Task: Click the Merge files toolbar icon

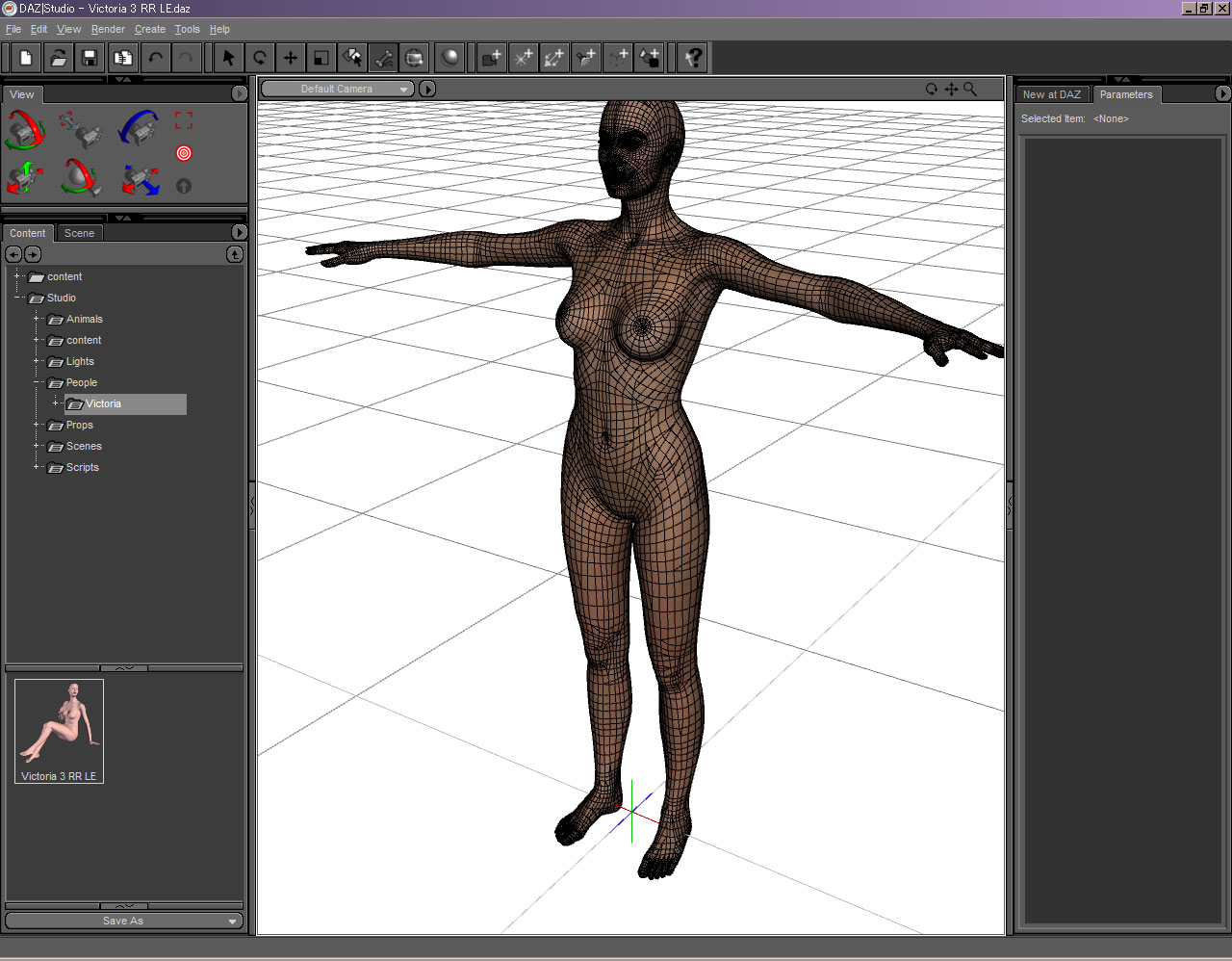Action: pyautogui.click(x=122, y=58)
